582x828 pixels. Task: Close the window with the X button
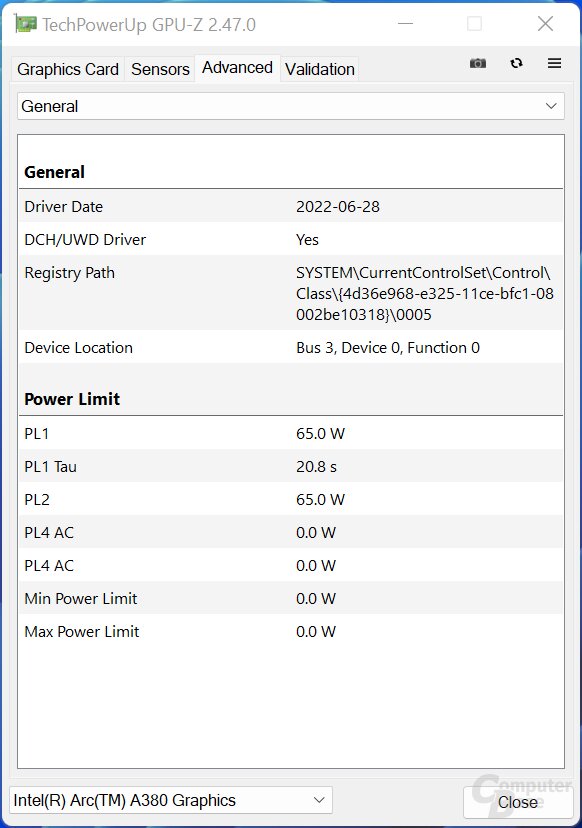[x=545, y=24]
